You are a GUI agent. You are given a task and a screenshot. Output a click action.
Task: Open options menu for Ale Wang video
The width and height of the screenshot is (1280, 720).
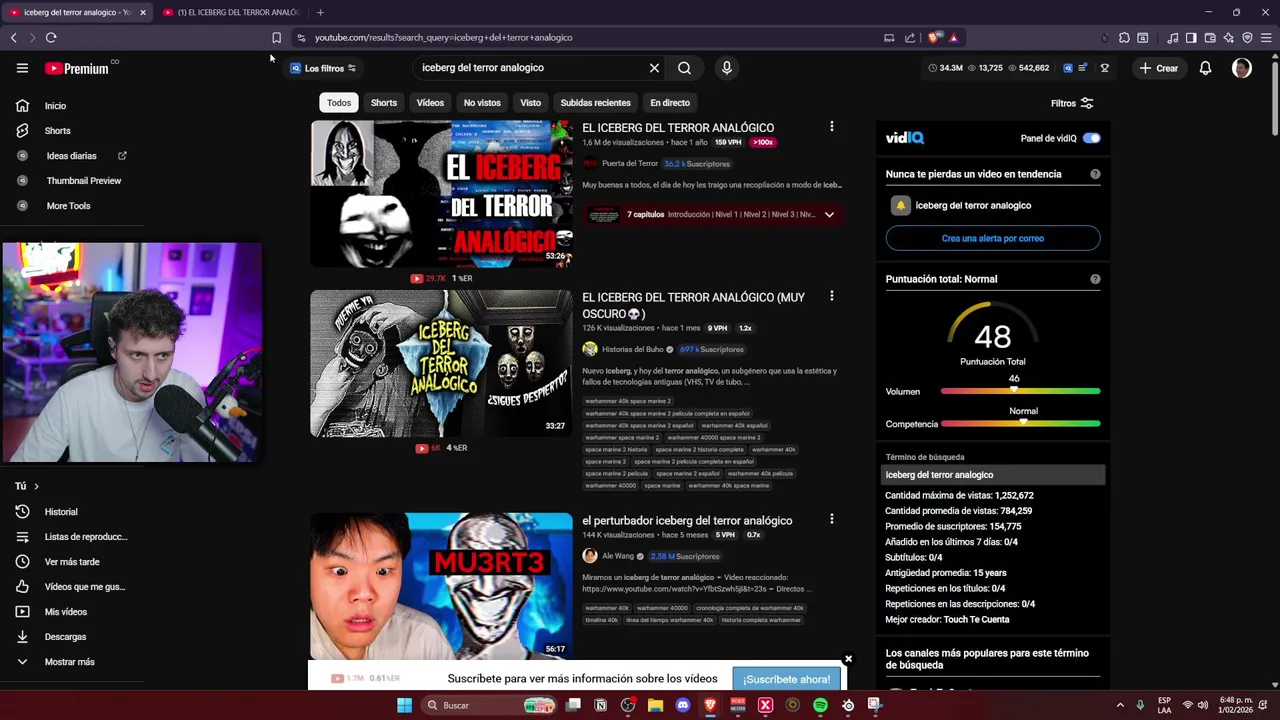point(831,519)
